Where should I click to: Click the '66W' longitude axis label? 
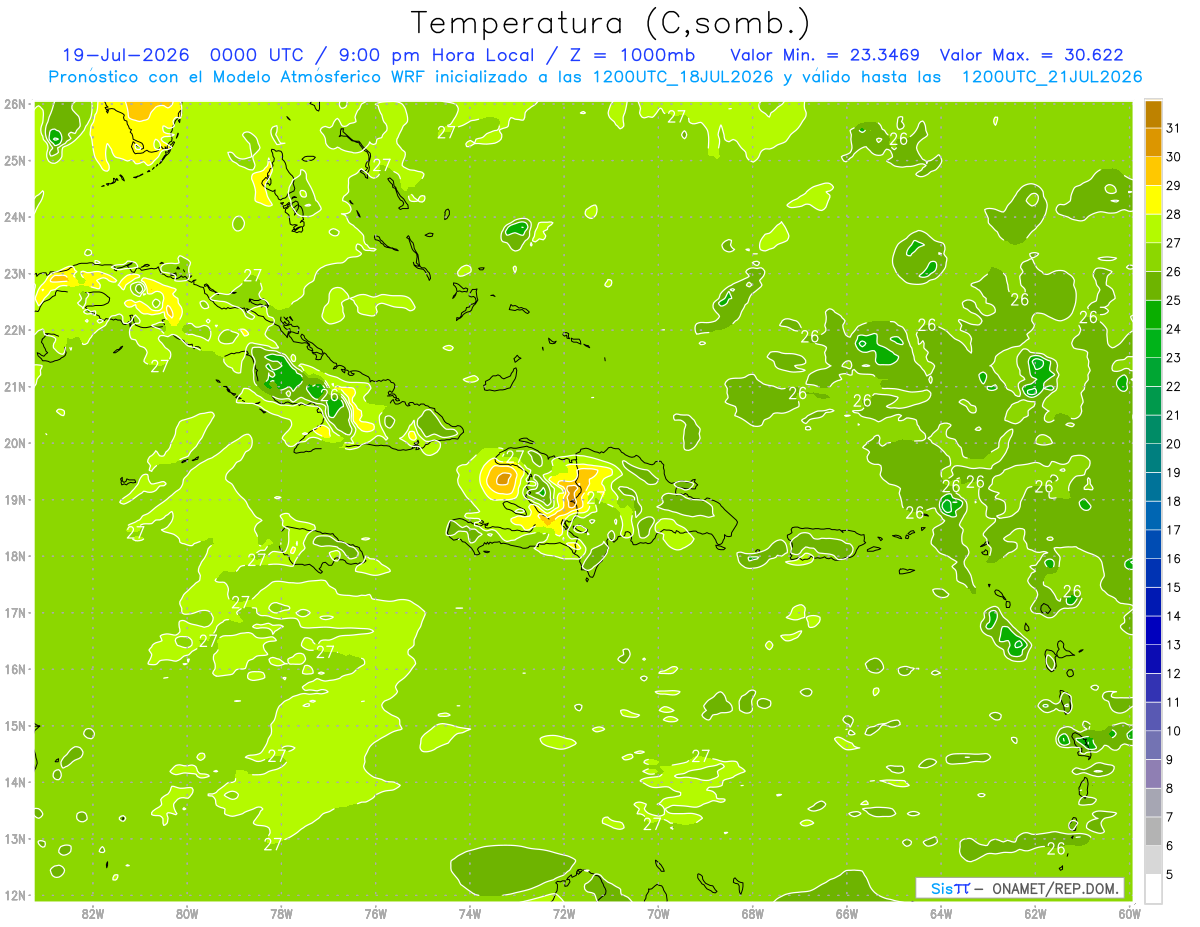pyautogui.click(x=847, y=913)
